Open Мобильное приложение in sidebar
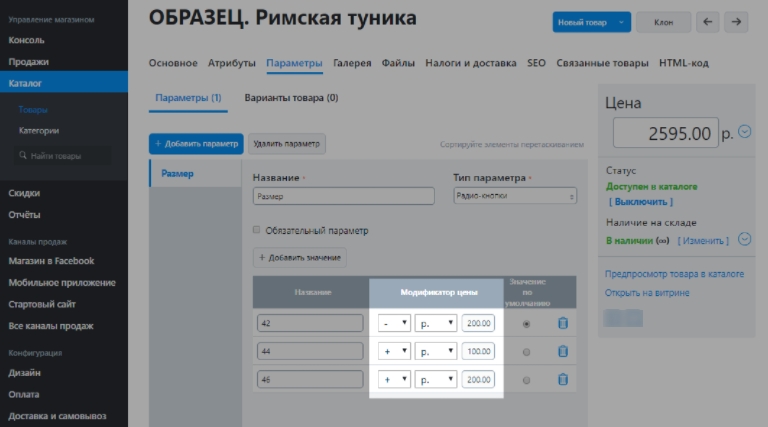 coord(62,283)
